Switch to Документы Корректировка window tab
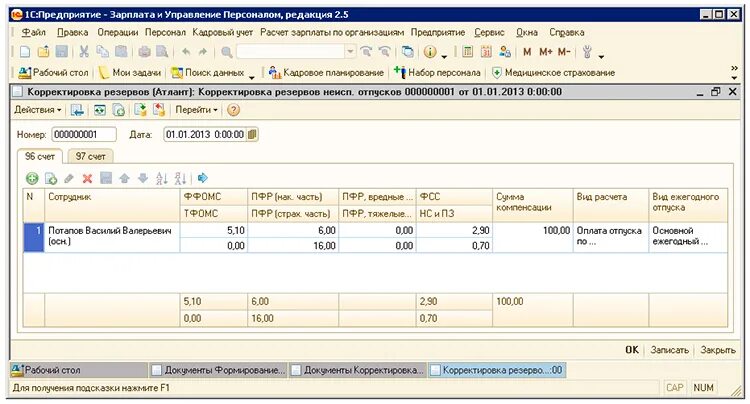The image size is (750, 404). (x=358, y=370)
